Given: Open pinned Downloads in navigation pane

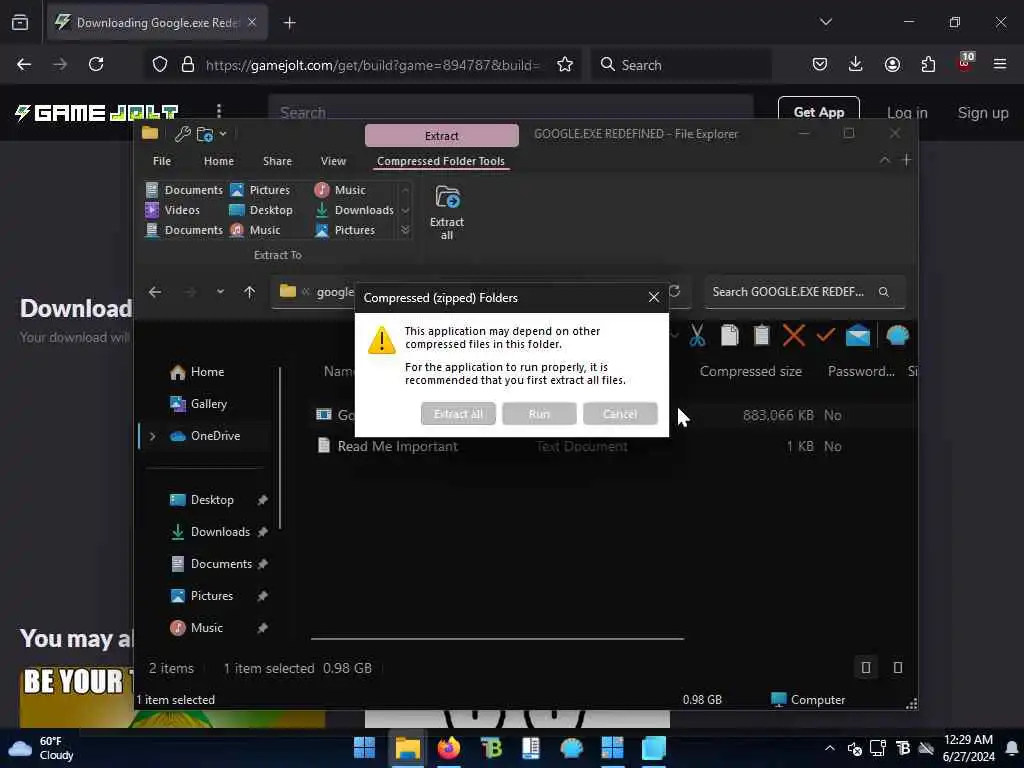Looking at the screenshot, I should (220, 532).
